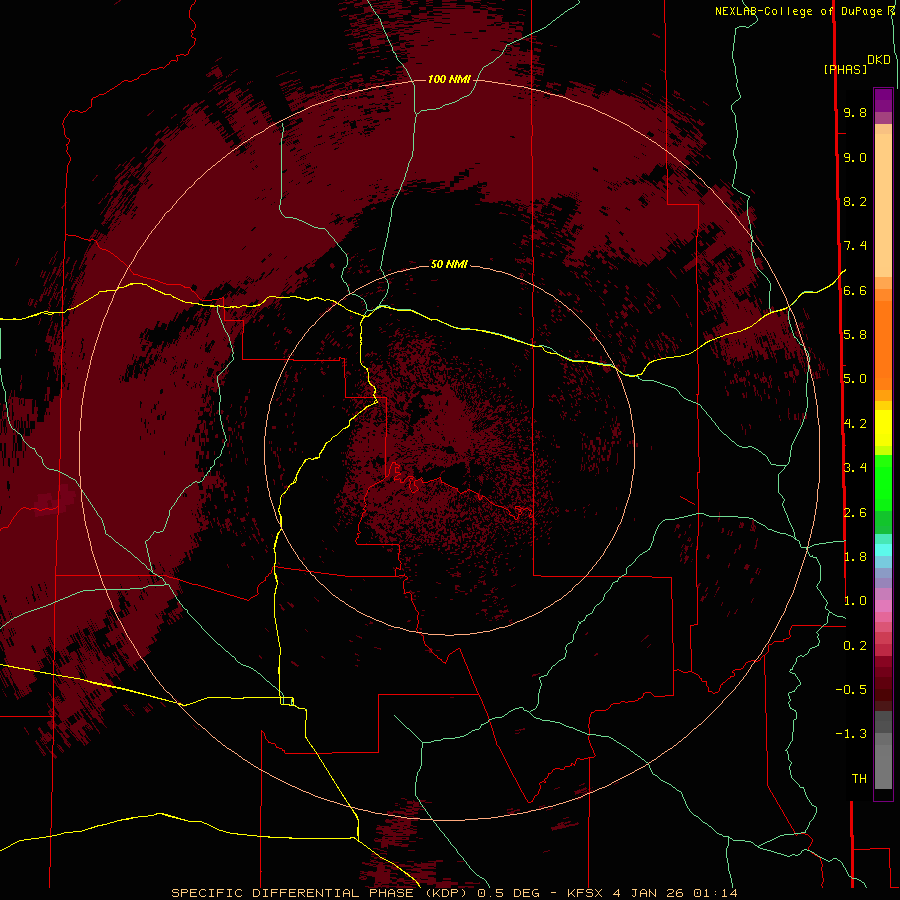Click the 5.8 value on the scale
900x900 pixels.
(x=855, y=335)
